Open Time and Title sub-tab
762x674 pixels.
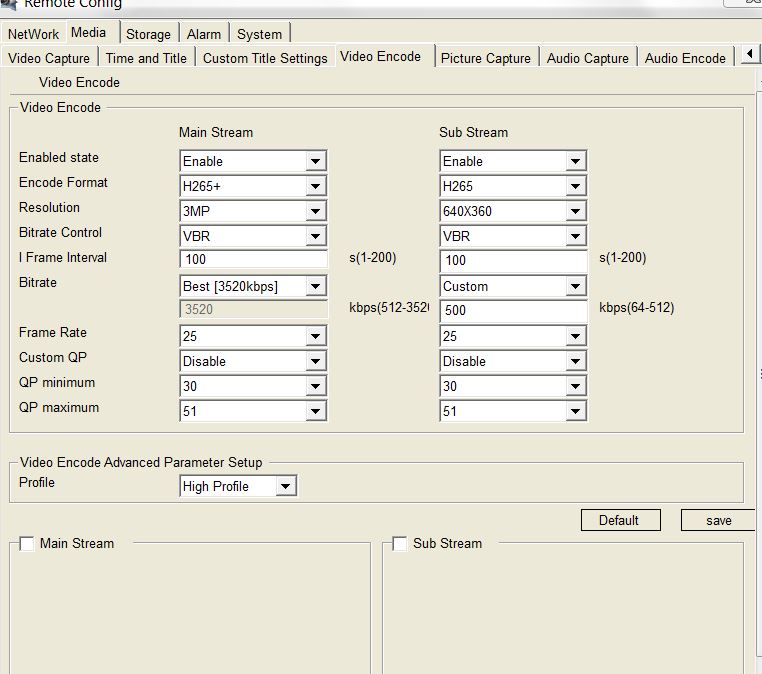[146, 58]
